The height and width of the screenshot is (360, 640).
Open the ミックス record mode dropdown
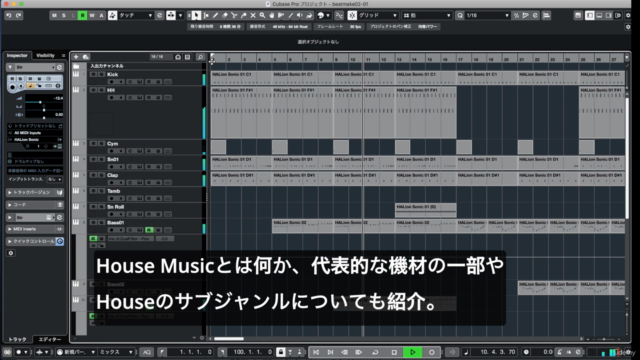116,352
